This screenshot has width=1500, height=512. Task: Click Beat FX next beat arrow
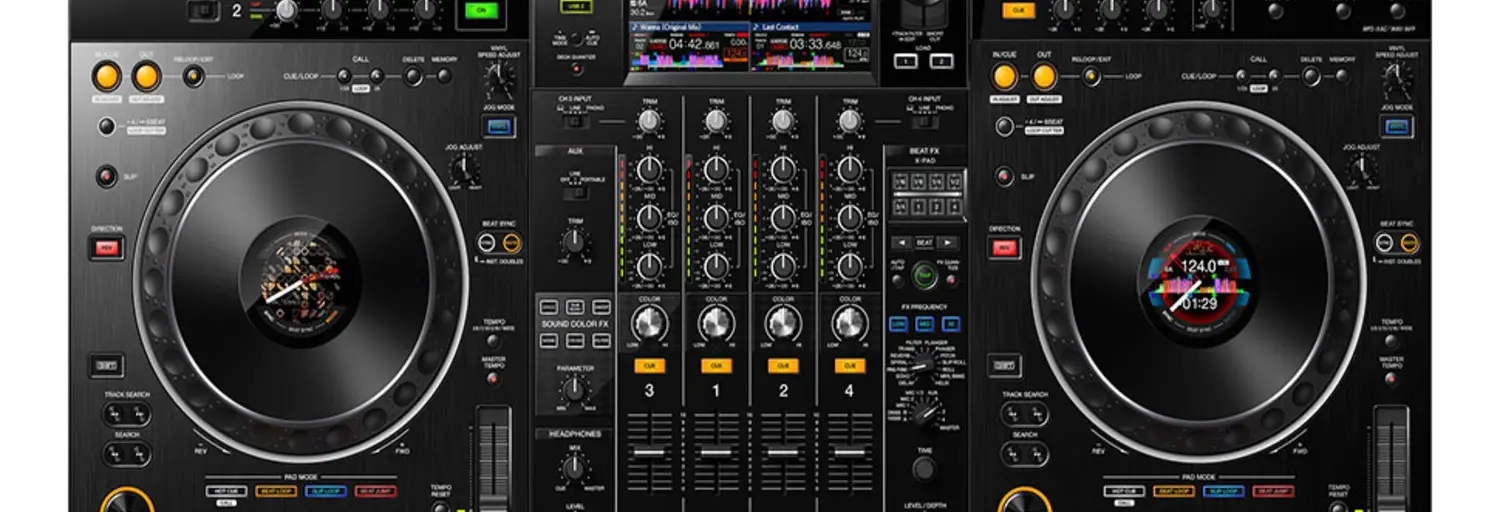tap(947, 243)
